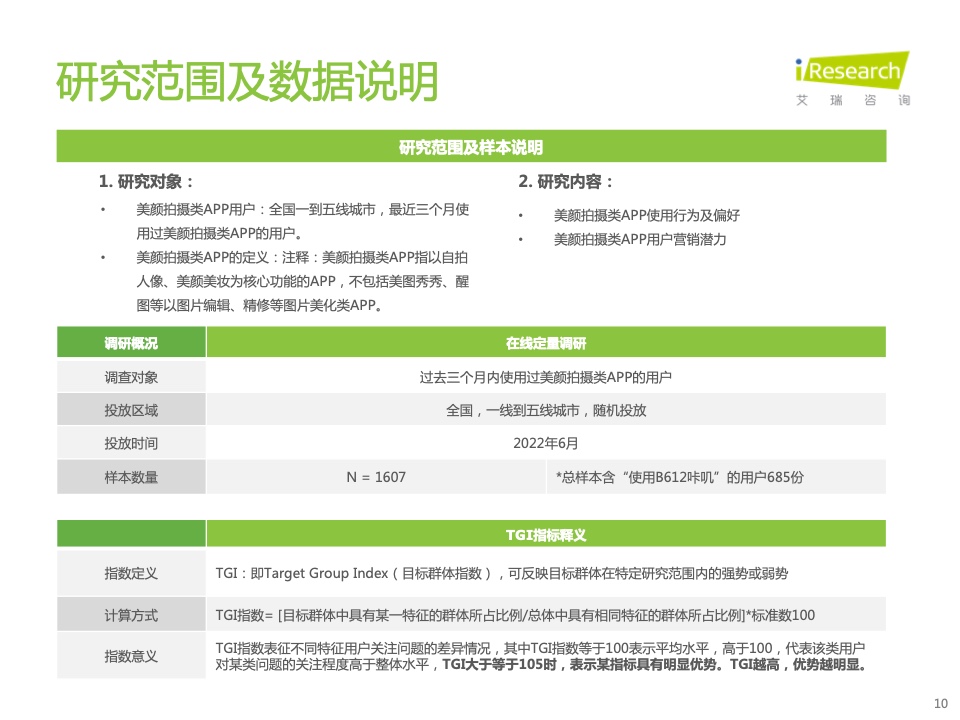Click the Target Group Index definition text

501,573
